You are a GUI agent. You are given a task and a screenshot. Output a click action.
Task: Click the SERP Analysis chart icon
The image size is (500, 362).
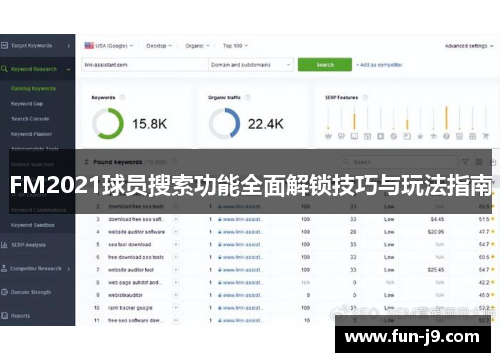[x=4, y=245]
